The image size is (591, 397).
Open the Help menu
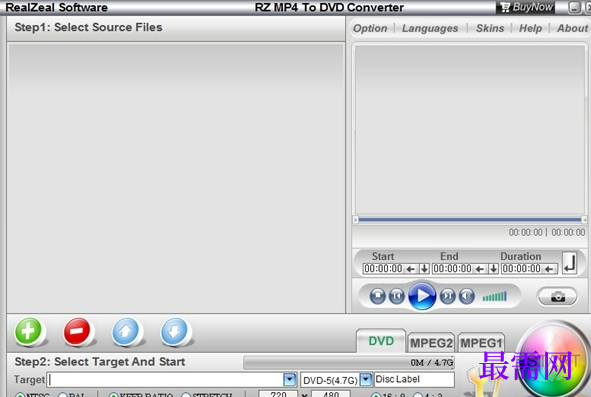point(531,28)
